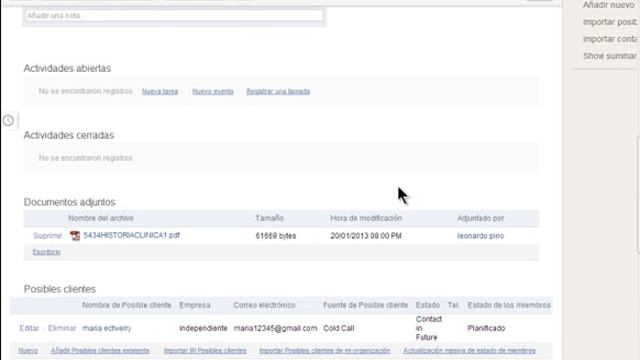Click the 'Nombre del archivo' column header

point(101,218)
